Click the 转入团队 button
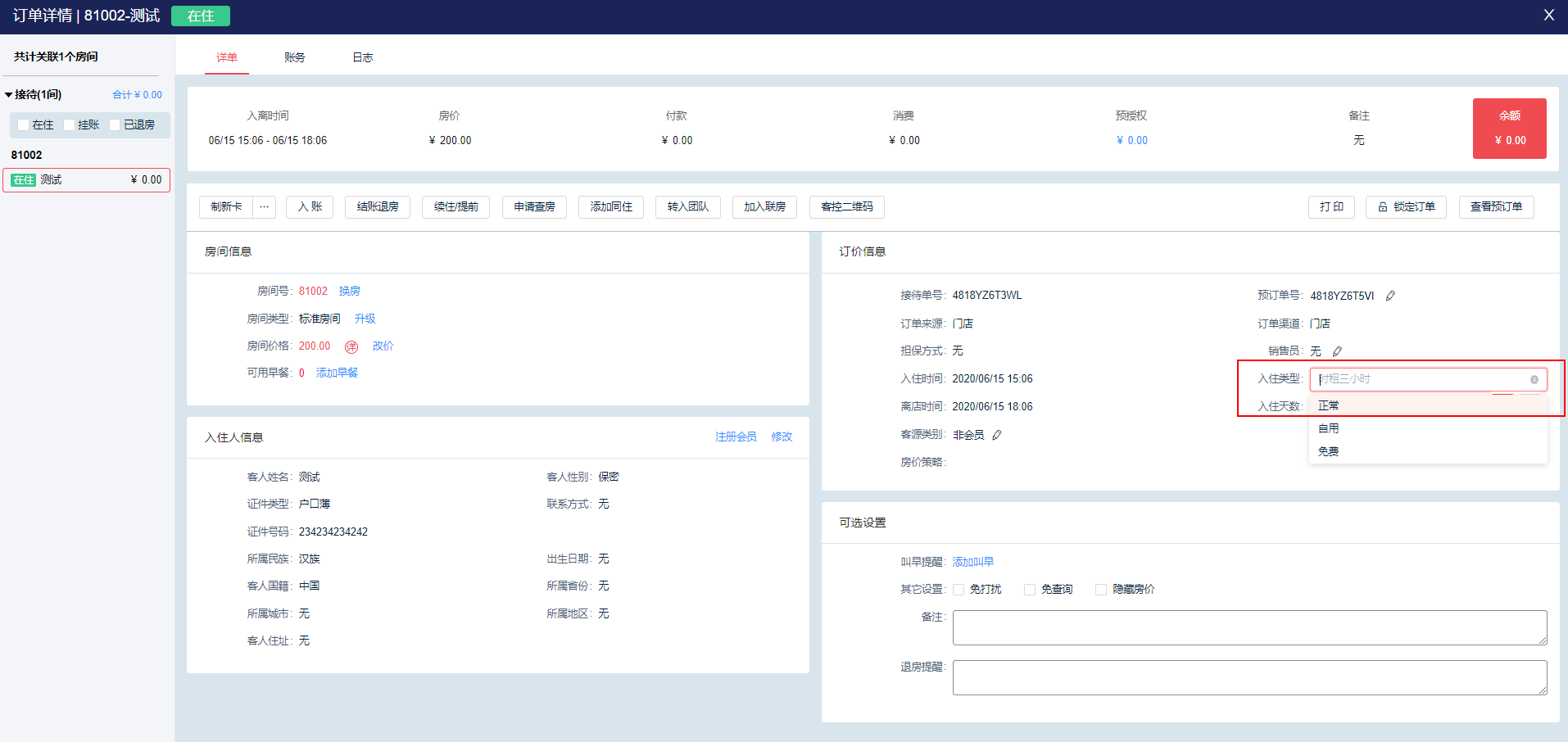 [688, 207]
